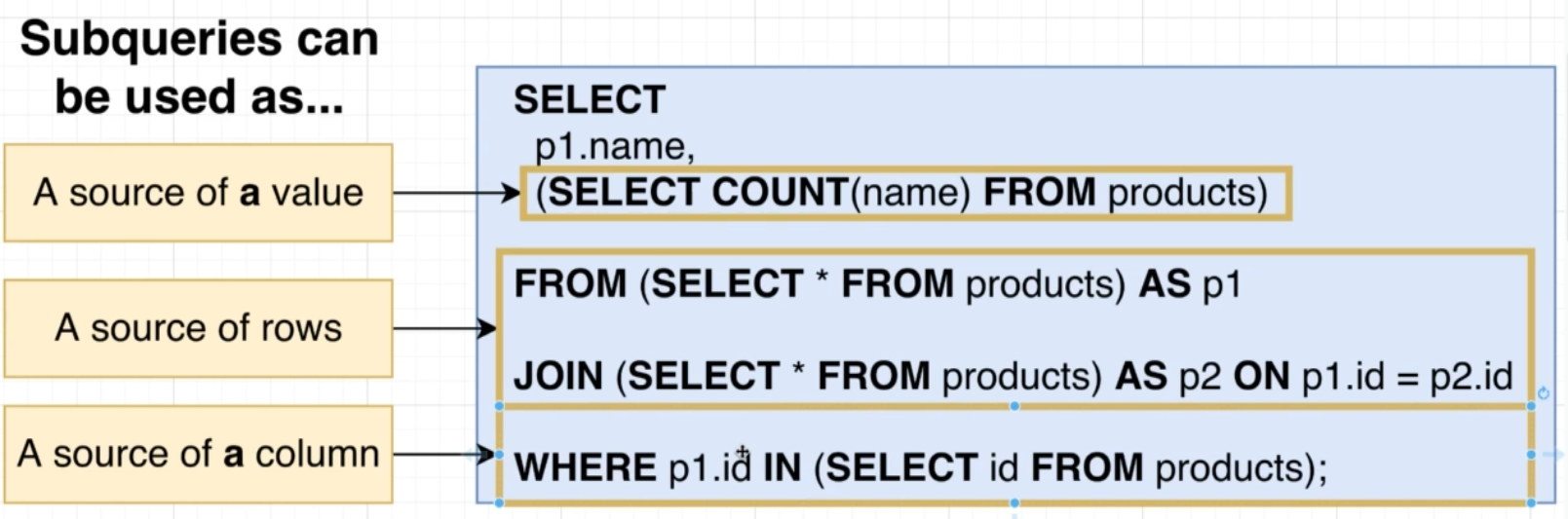Click the top-left resize handle of the selected box
The image size is (1568, 519).
coord(499,406)
